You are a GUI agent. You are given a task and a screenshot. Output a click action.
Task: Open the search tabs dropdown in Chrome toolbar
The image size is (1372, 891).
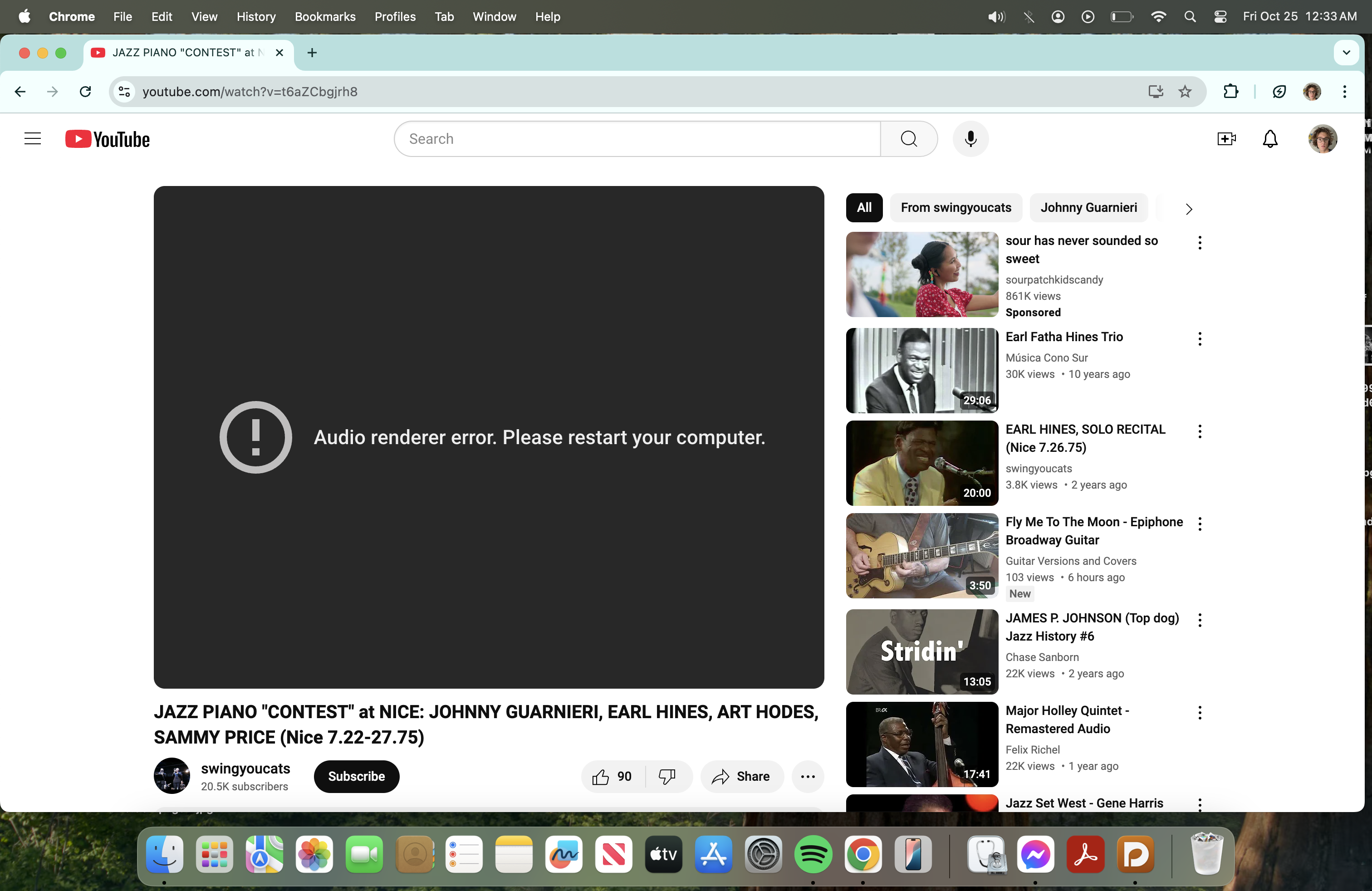point(1346,53)
